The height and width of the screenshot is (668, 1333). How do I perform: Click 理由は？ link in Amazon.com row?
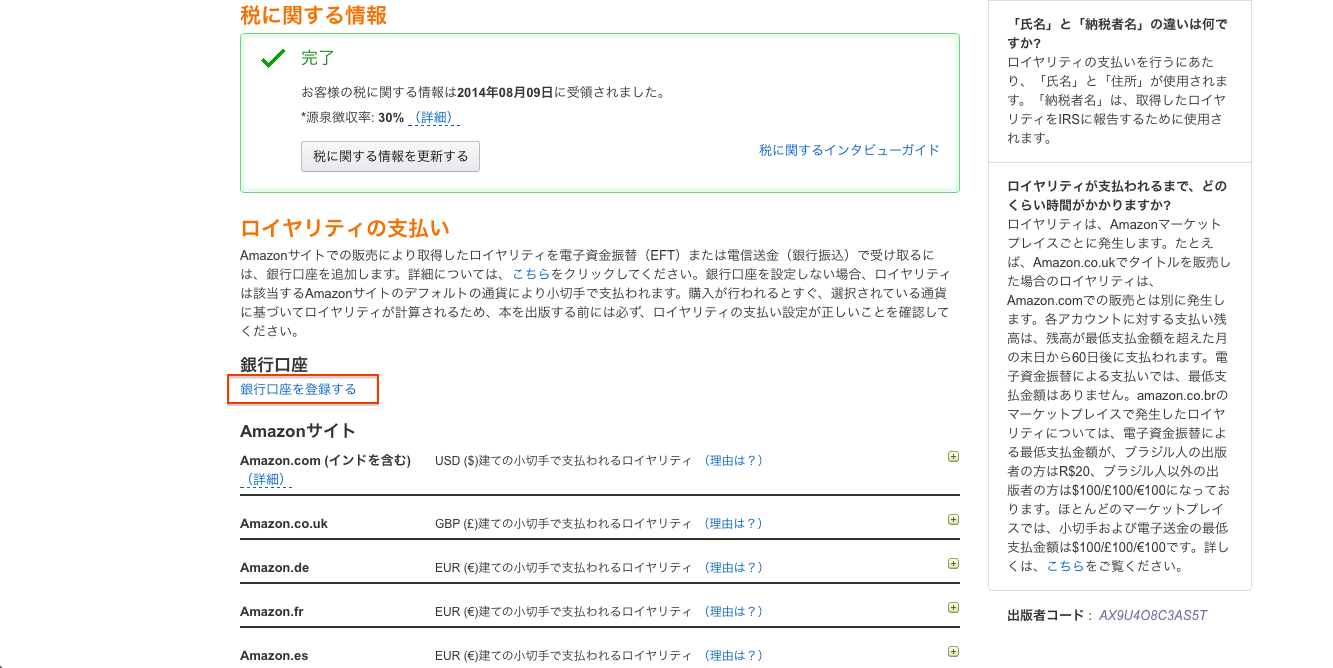click(734, 461)
